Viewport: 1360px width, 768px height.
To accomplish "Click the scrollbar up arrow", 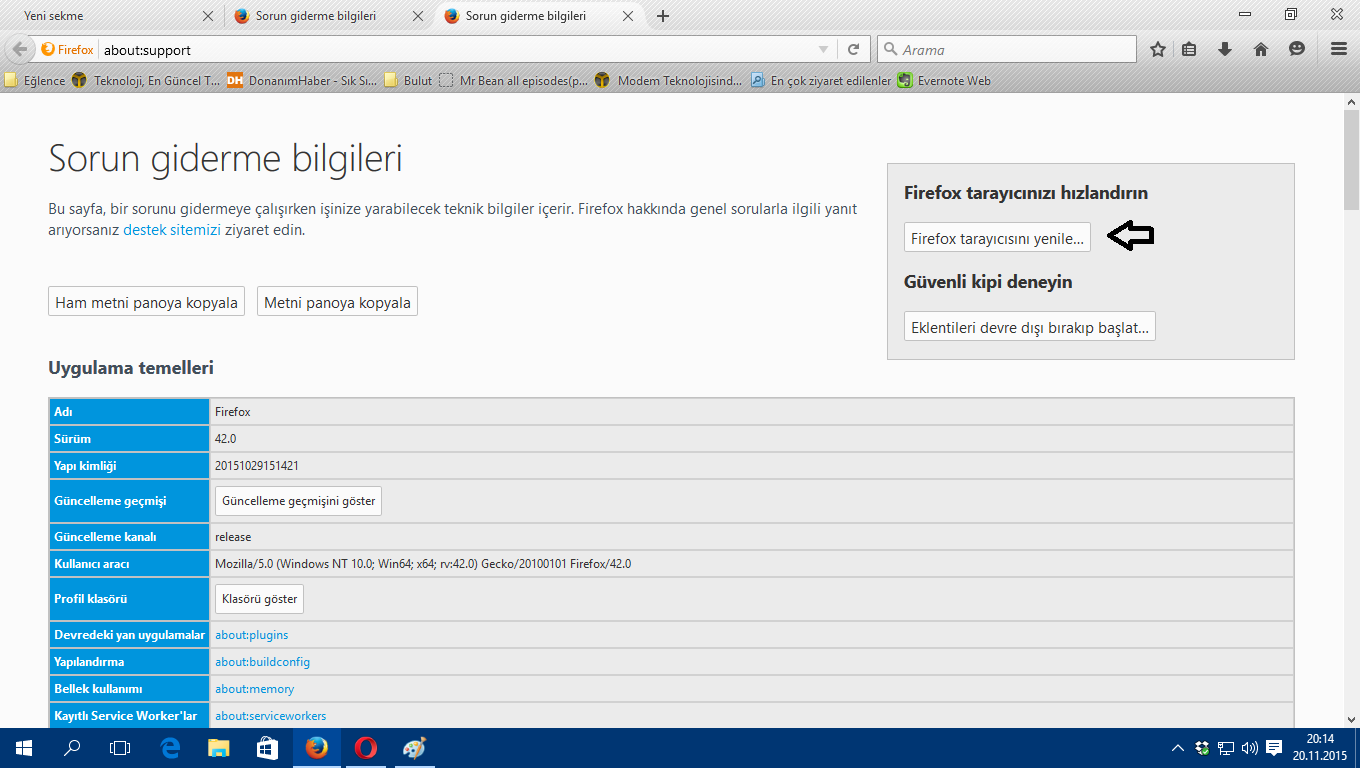I will tap(1352, 102).
